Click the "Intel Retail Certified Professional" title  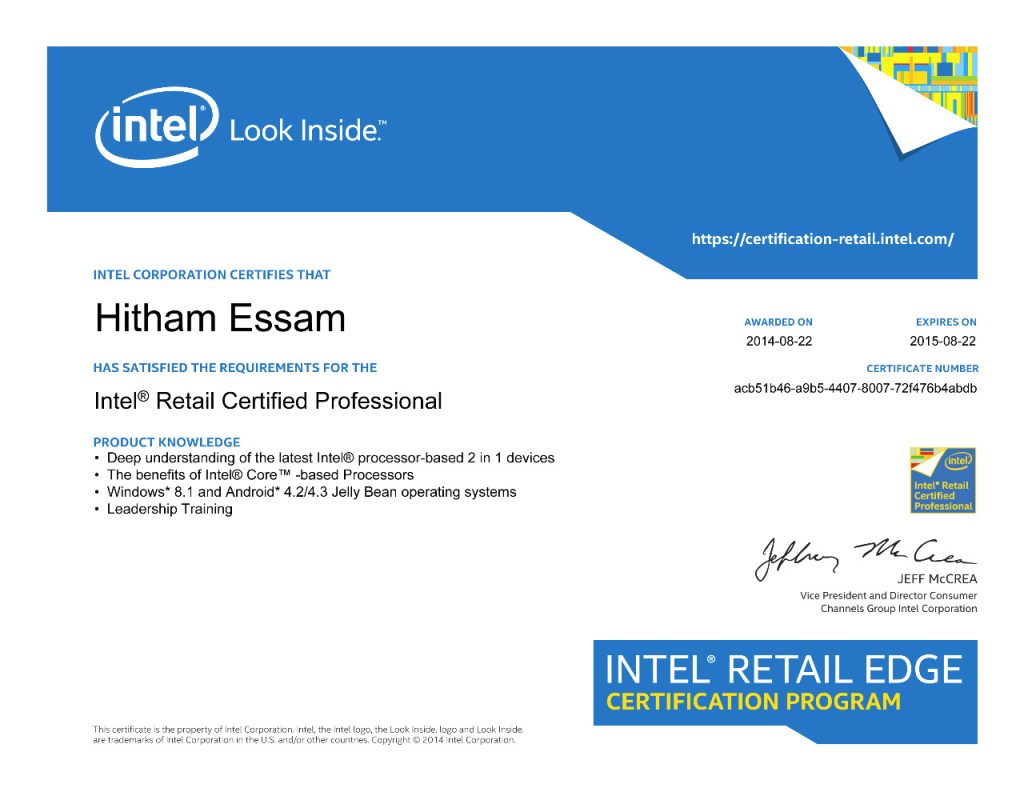point(268,401)
